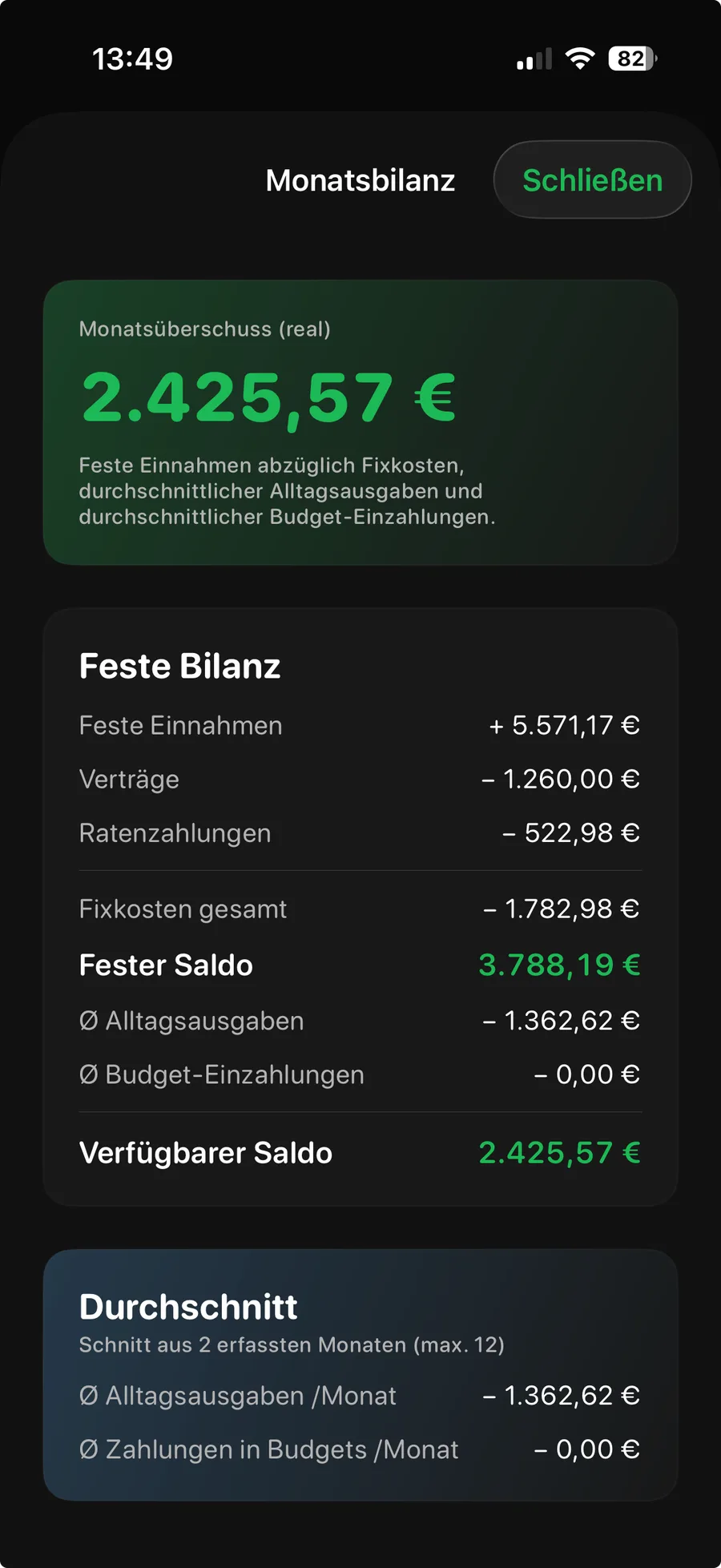Tap the Feste Bilanz heading
This screenshot has width=721, height=1568.
click(179, 666)
